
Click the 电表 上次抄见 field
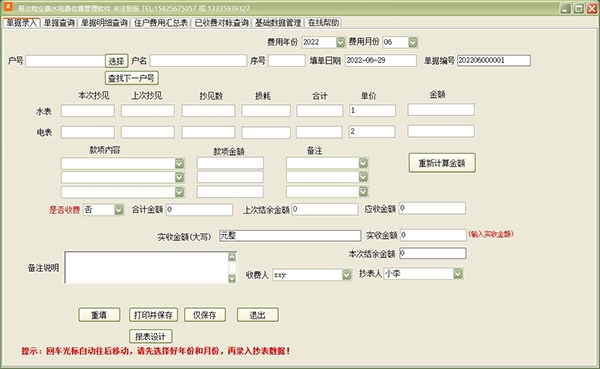pos(148,132)
